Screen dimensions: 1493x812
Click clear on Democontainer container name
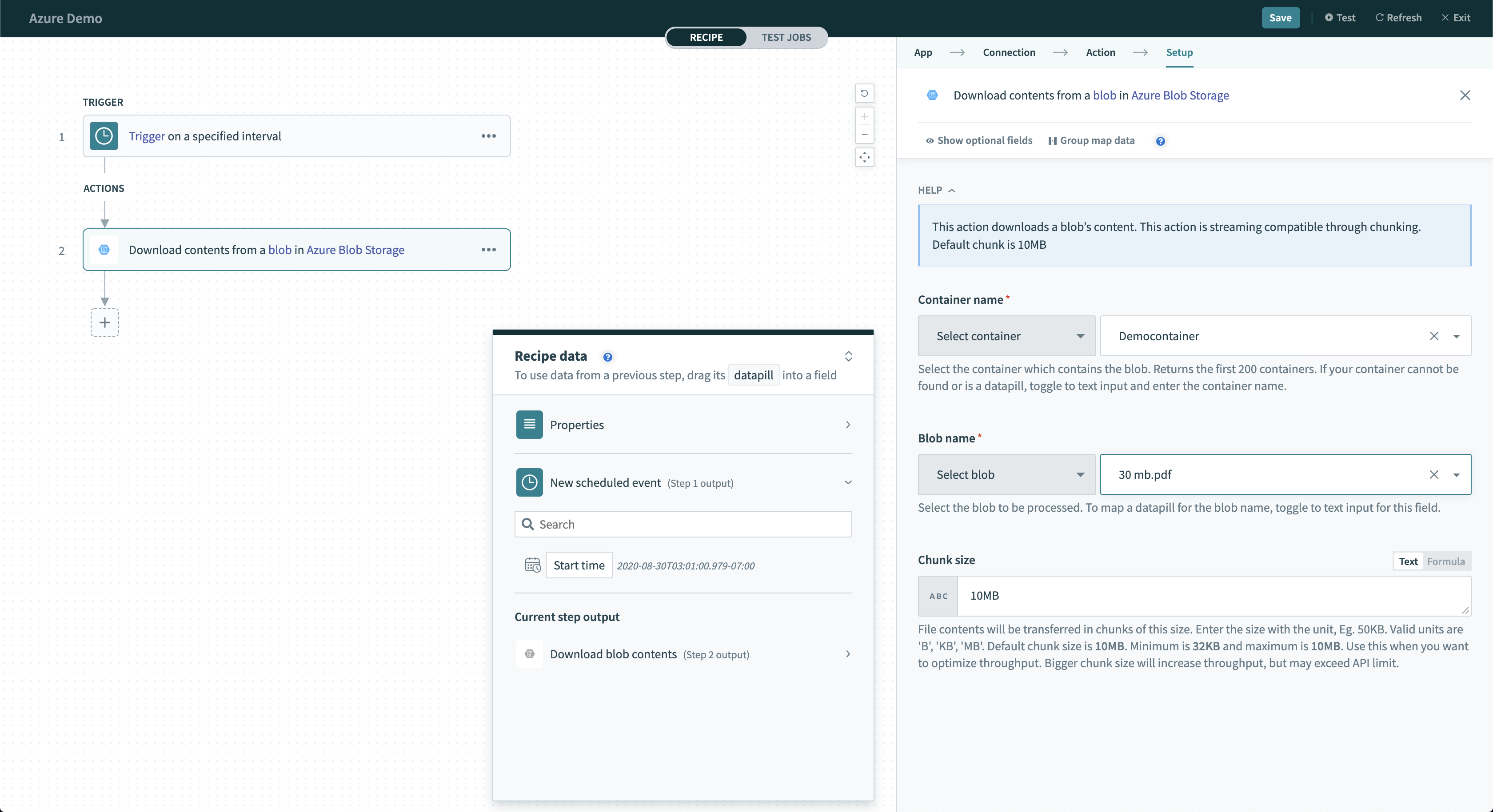(x=1434, y=336)
